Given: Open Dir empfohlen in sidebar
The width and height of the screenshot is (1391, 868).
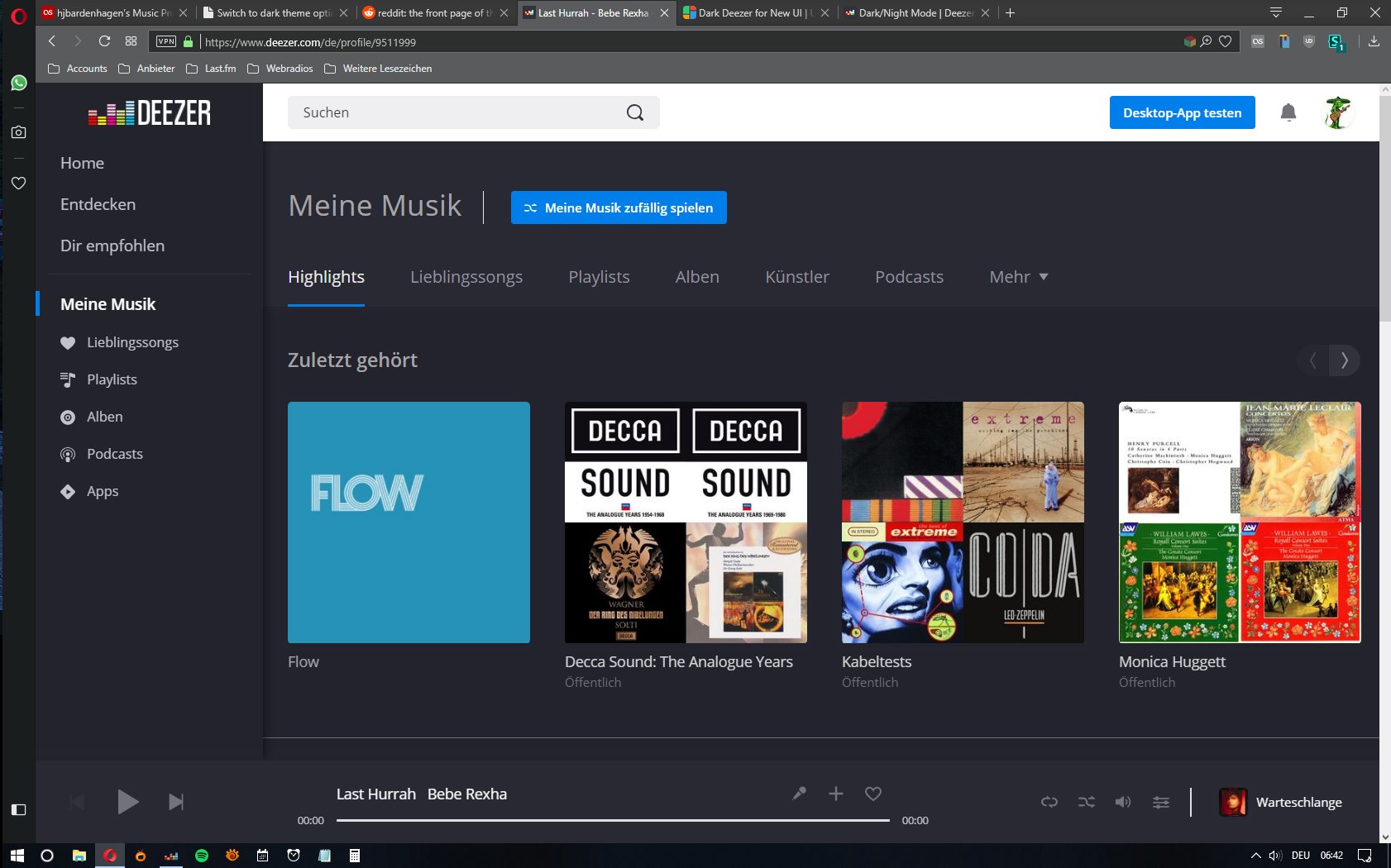Looking at the screenshot, I should pos(112,246).
